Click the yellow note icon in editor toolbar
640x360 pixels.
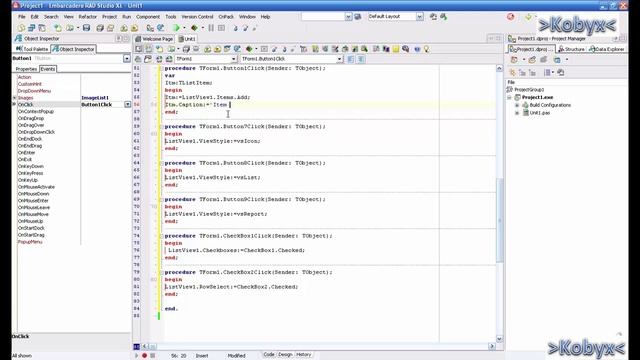click(x=396, y=49)
